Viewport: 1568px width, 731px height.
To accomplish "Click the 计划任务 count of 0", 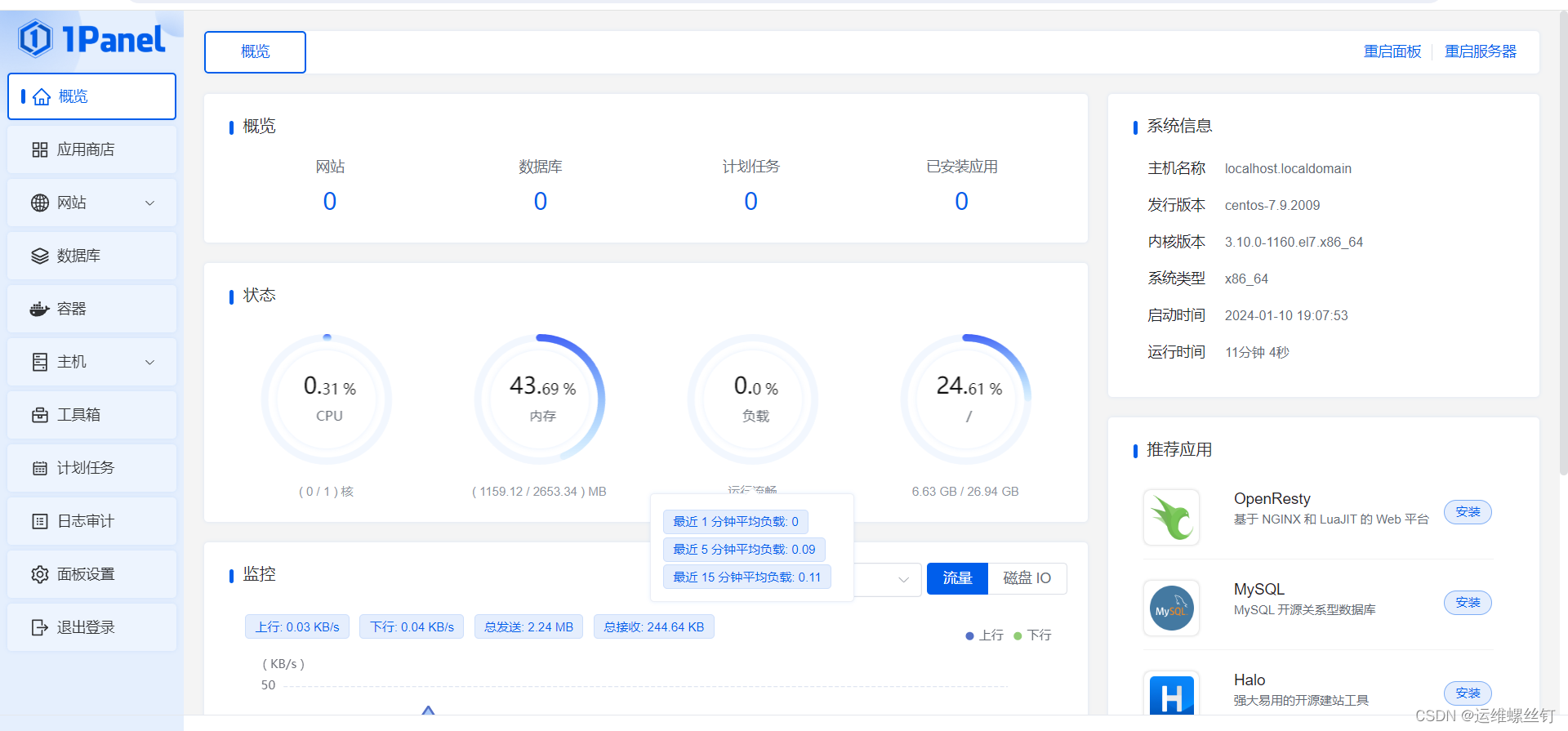I will 751,201.
